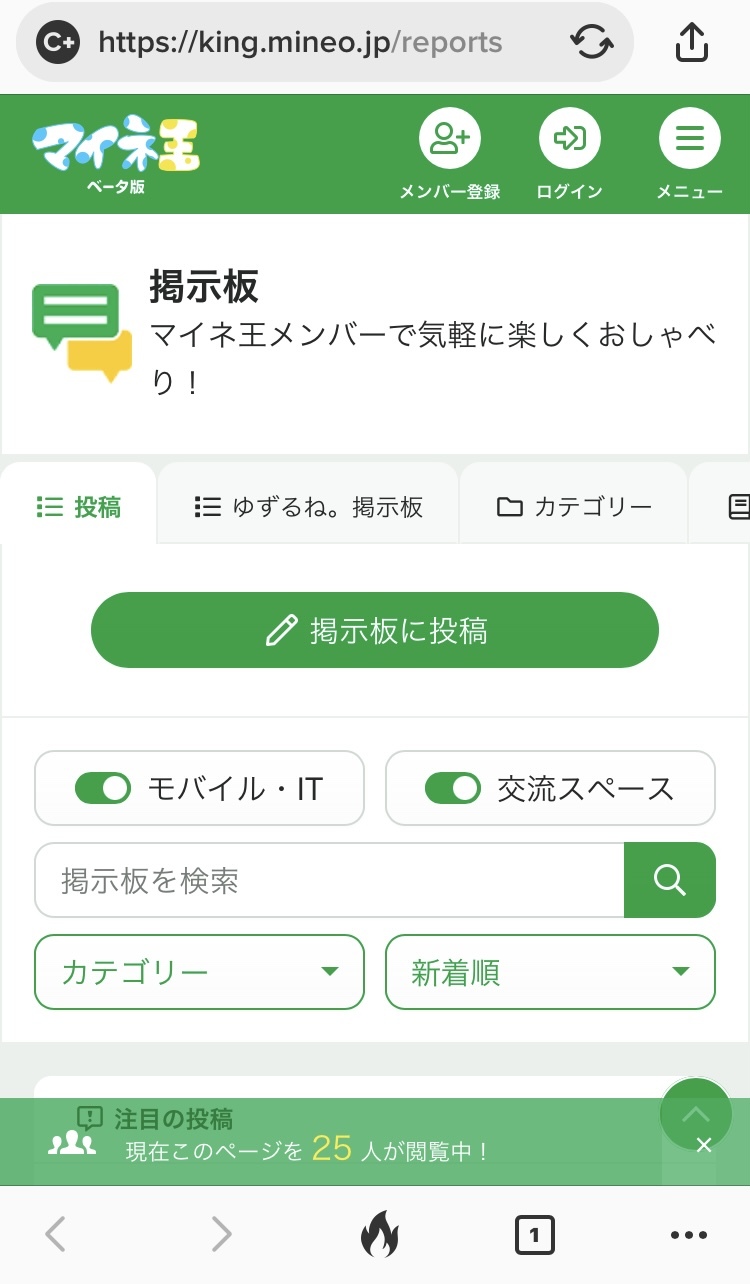Open メンバー登録 member signup icon
Screen dimensions: 750x1284
(449, 140)
